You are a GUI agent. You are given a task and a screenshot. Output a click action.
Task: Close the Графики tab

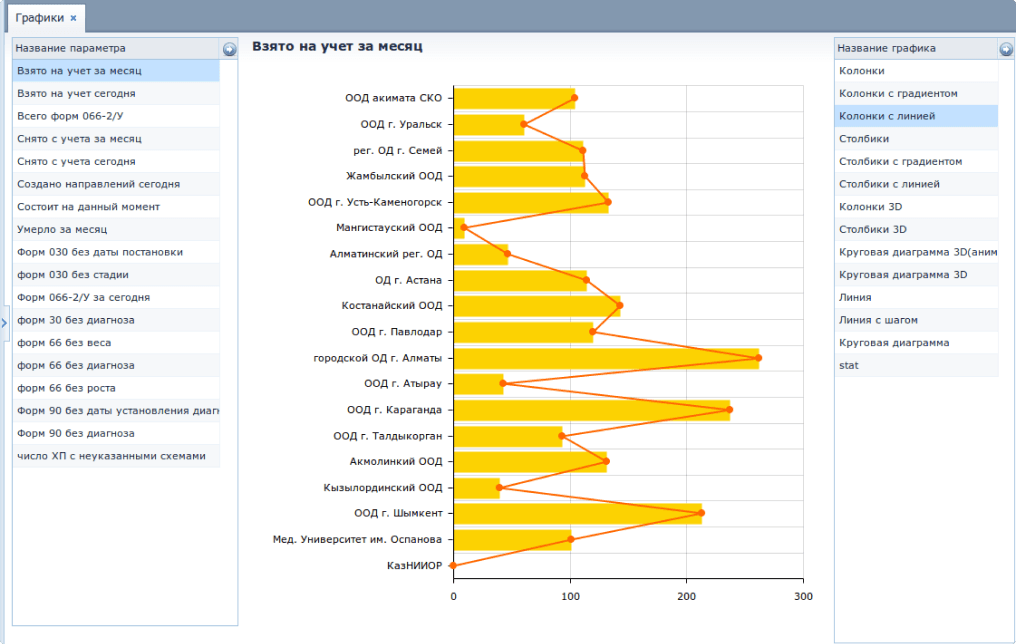(73, 18)
